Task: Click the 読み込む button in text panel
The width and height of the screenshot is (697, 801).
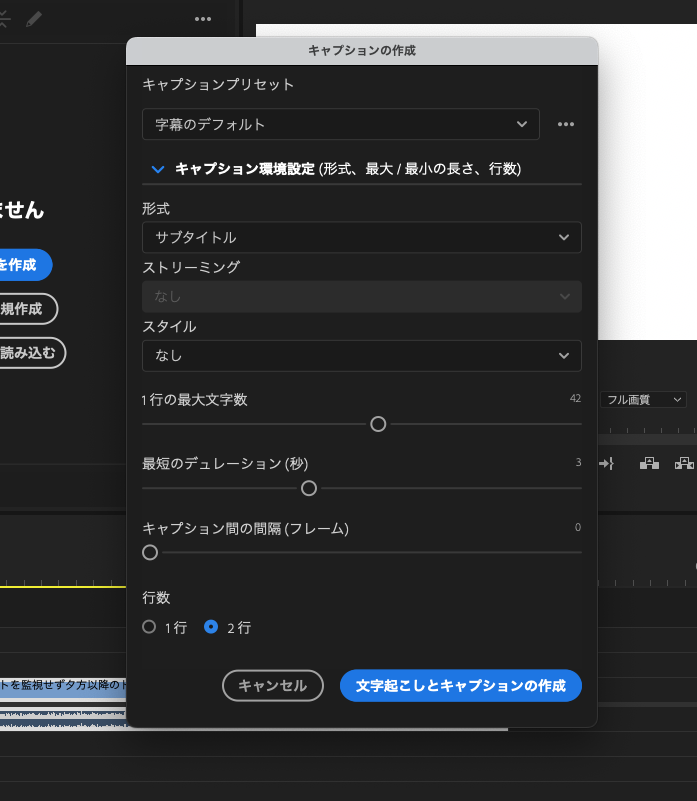Action: (x=28, y=352)
